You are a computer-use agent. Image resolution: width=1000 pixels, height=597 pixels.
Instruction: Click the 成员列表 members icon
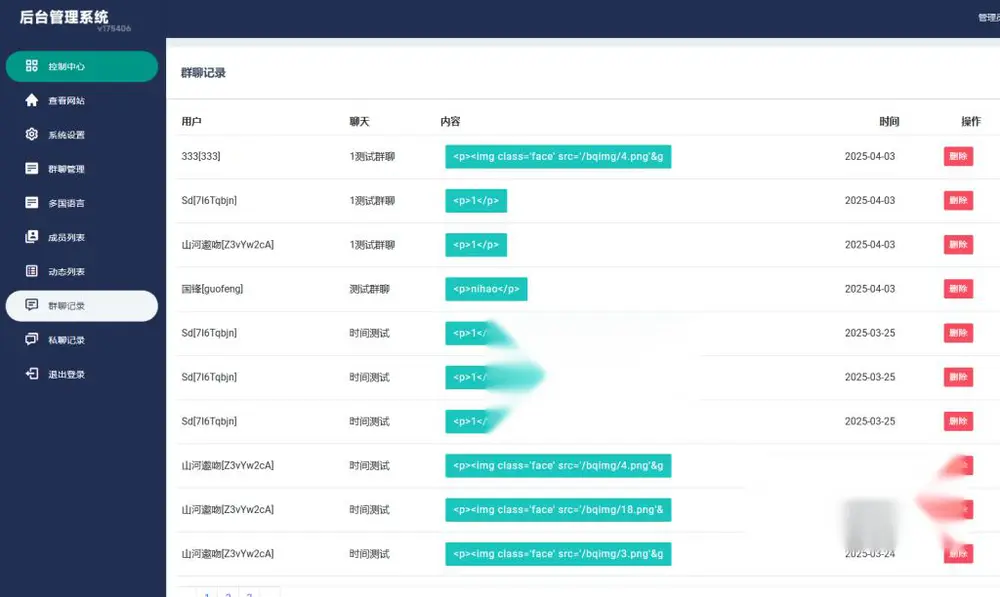(31, 237)
